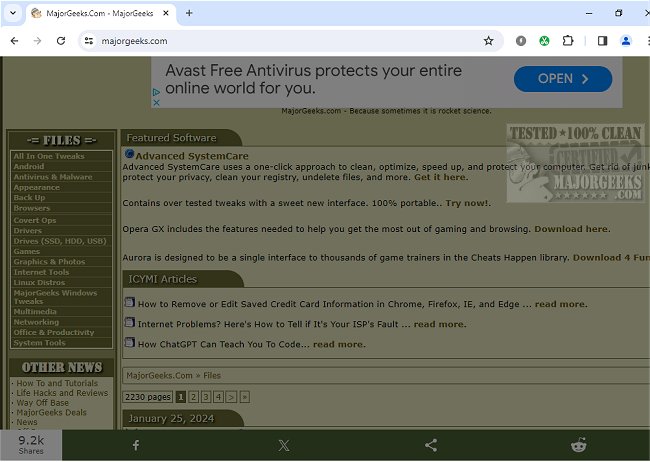The width and height of the screenshot is (650, 462).
Task: Reload the MajorGeeks page
Action: coord(61,41)
